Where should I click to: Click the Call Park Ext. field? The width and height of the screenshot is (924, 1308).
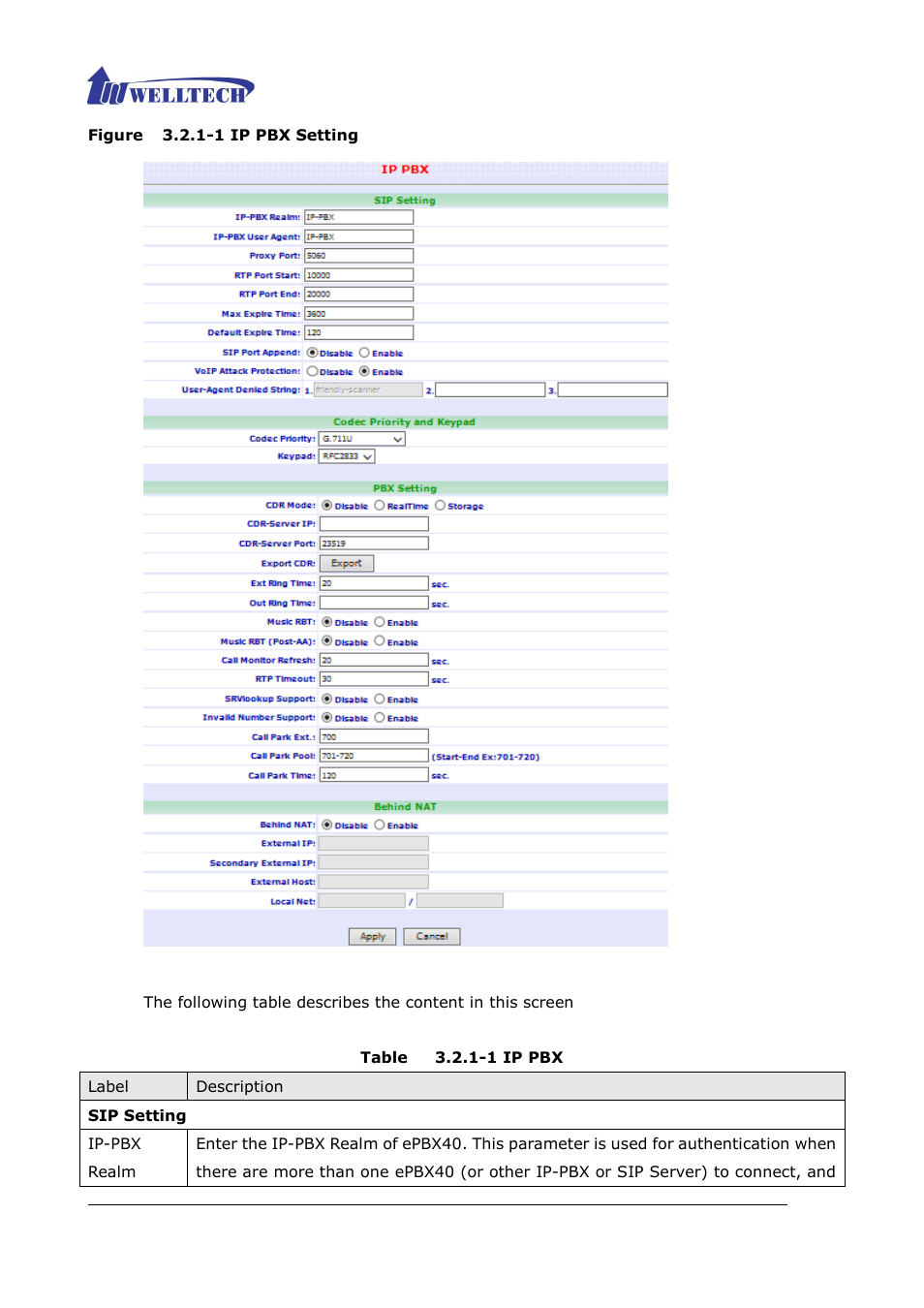click(375, 736)
